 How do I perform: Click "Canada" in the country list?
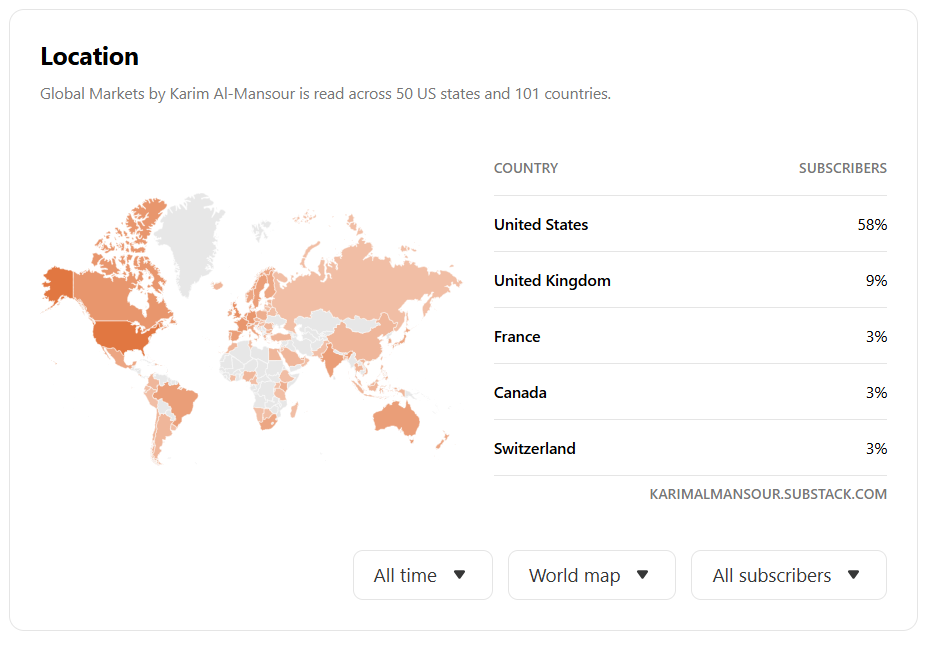pos(520,392)
